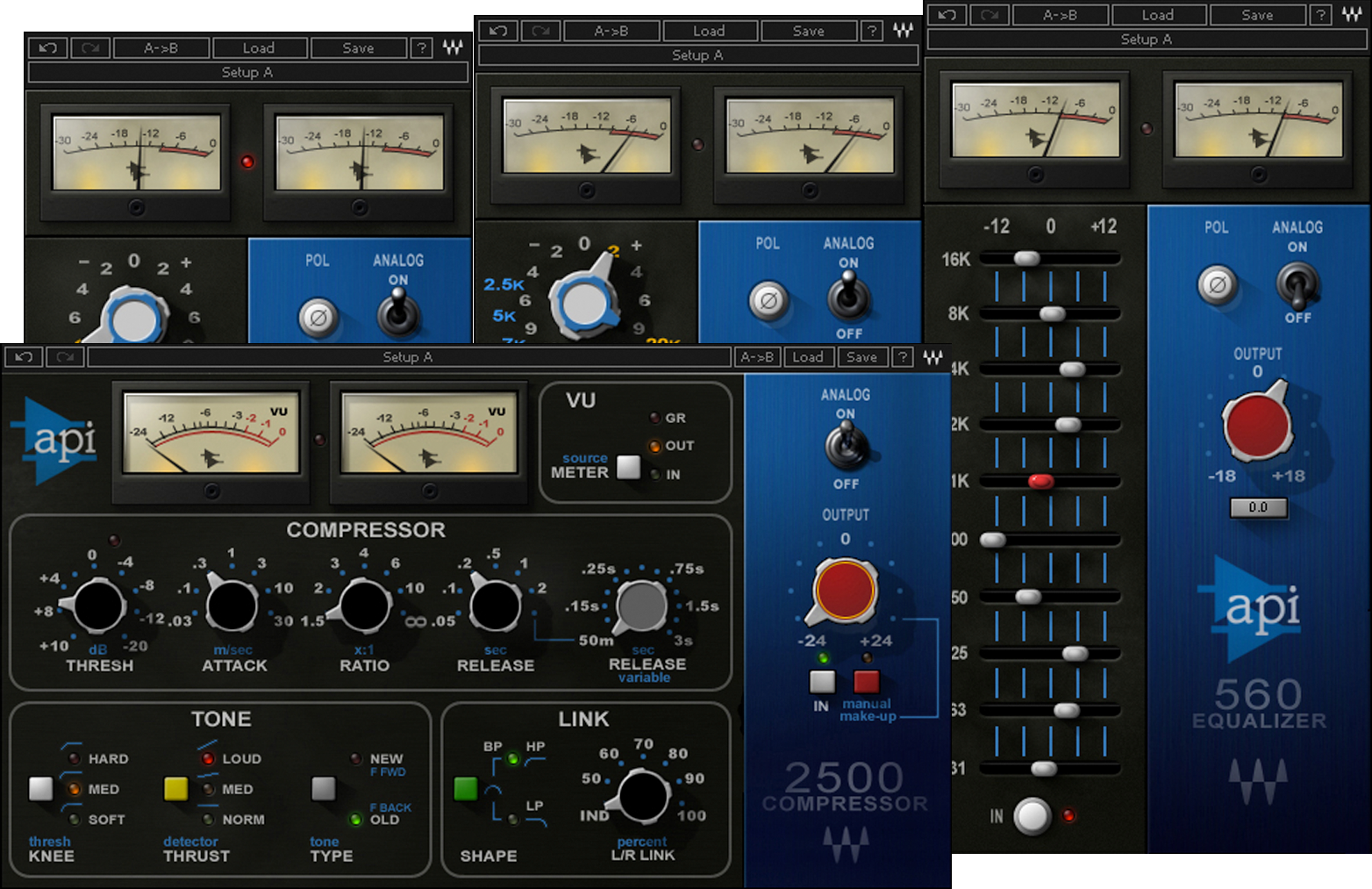This screenshot has width=1372, height=889.
Task: Click A->B copy button in 560 Equalizer
Action: pyautogui.click(x=1060, y=15)
